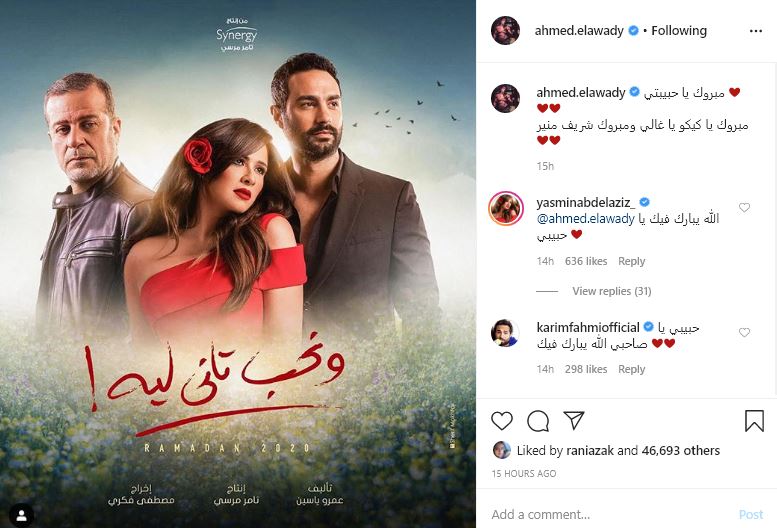Screen dimensions: 777x528
Task: Like the post with the heart icon
Action: click(501, 421)
